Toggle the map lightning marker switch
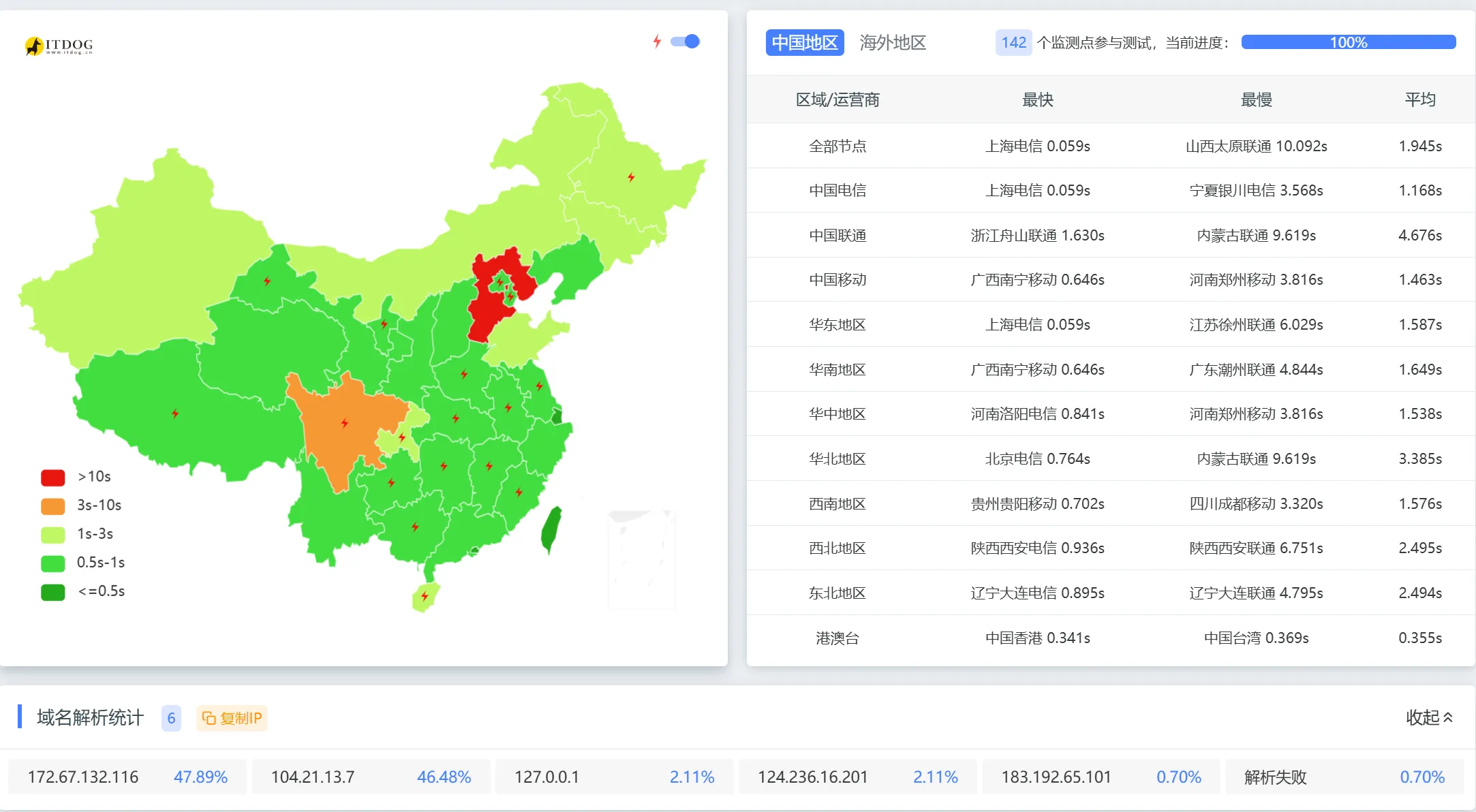 pyautogui.click(x=686, y=42)
